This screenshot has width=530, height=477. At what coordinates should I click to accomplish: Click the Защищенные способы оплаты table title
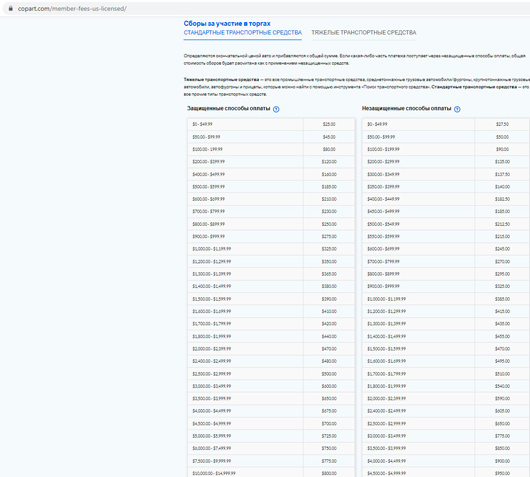pos(228,109)
